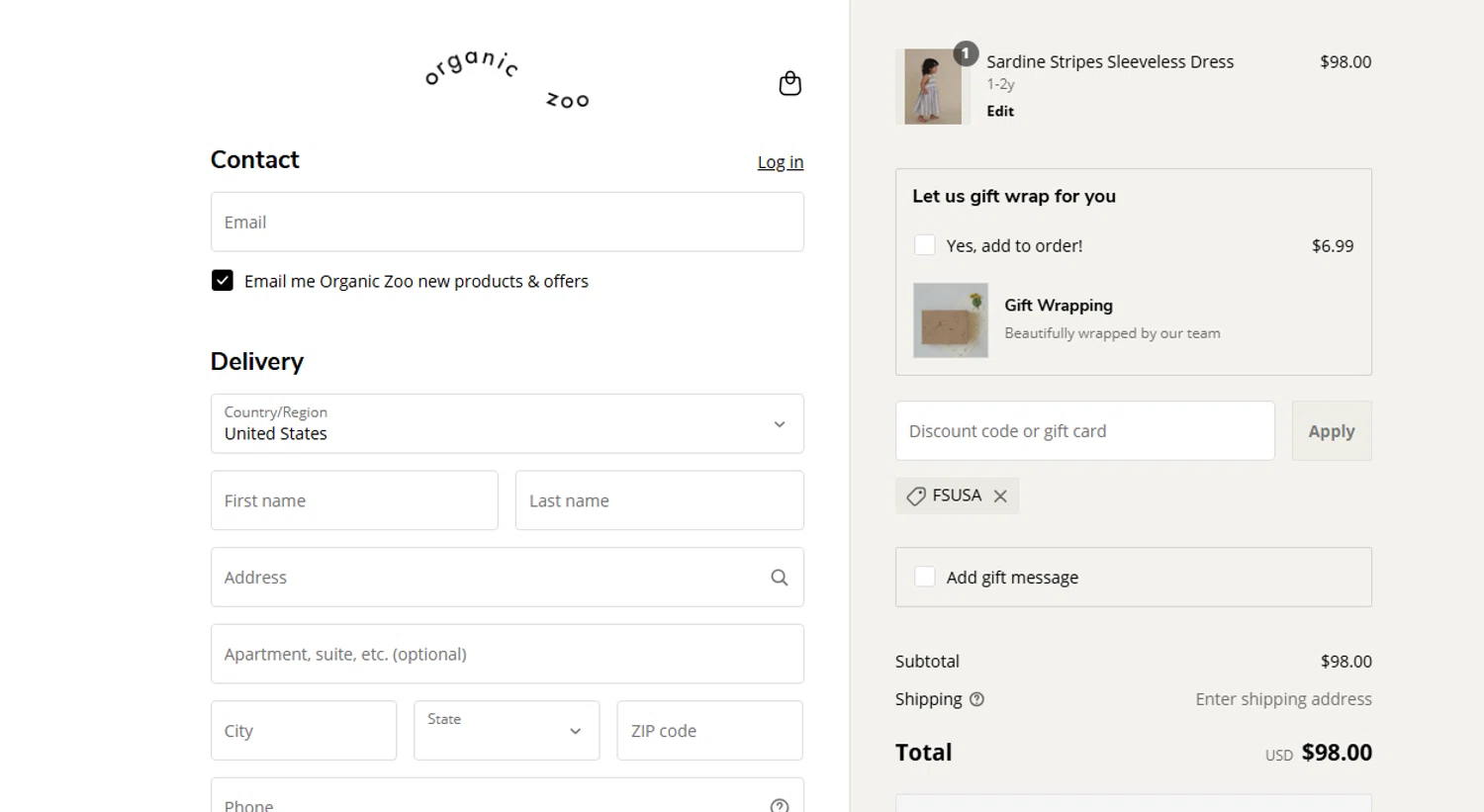
Task: Click the Delivery heading
Action: (x=257, y=361)
